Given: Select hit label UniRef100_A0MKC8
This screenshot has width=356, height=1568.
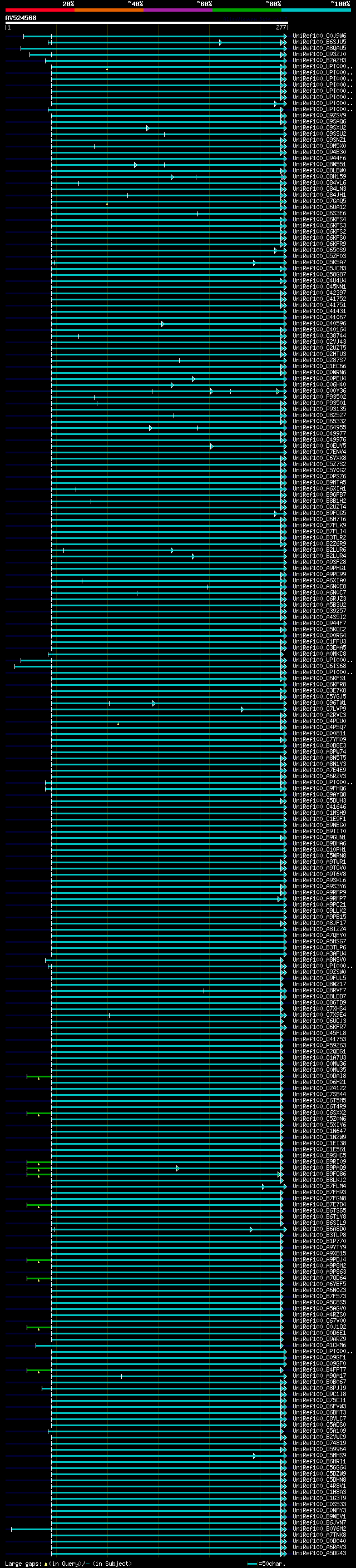Looking at the screenshot, I should [x=319, y=654].
